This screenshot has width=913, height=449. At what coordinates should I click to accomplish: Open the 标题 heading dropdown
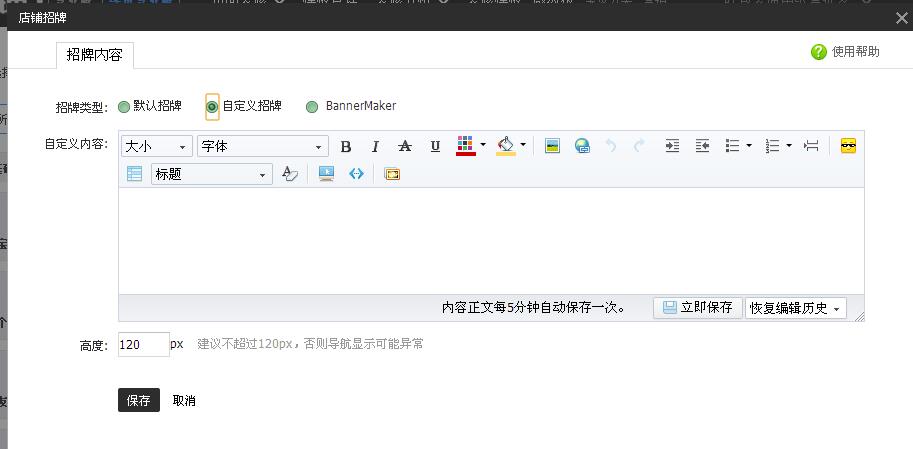click(212, 174)
